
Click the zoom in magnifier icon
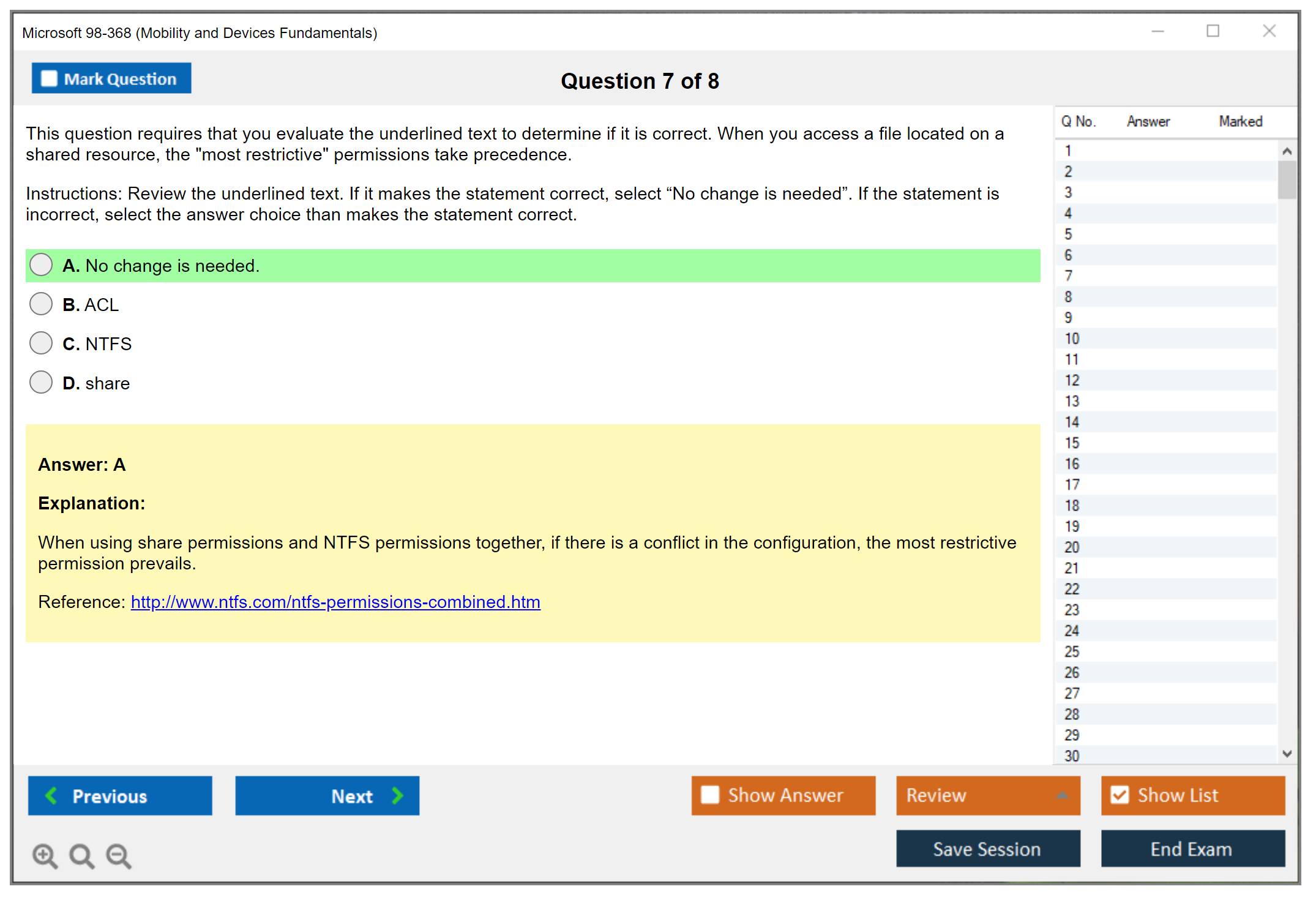[x=45, y=855]
